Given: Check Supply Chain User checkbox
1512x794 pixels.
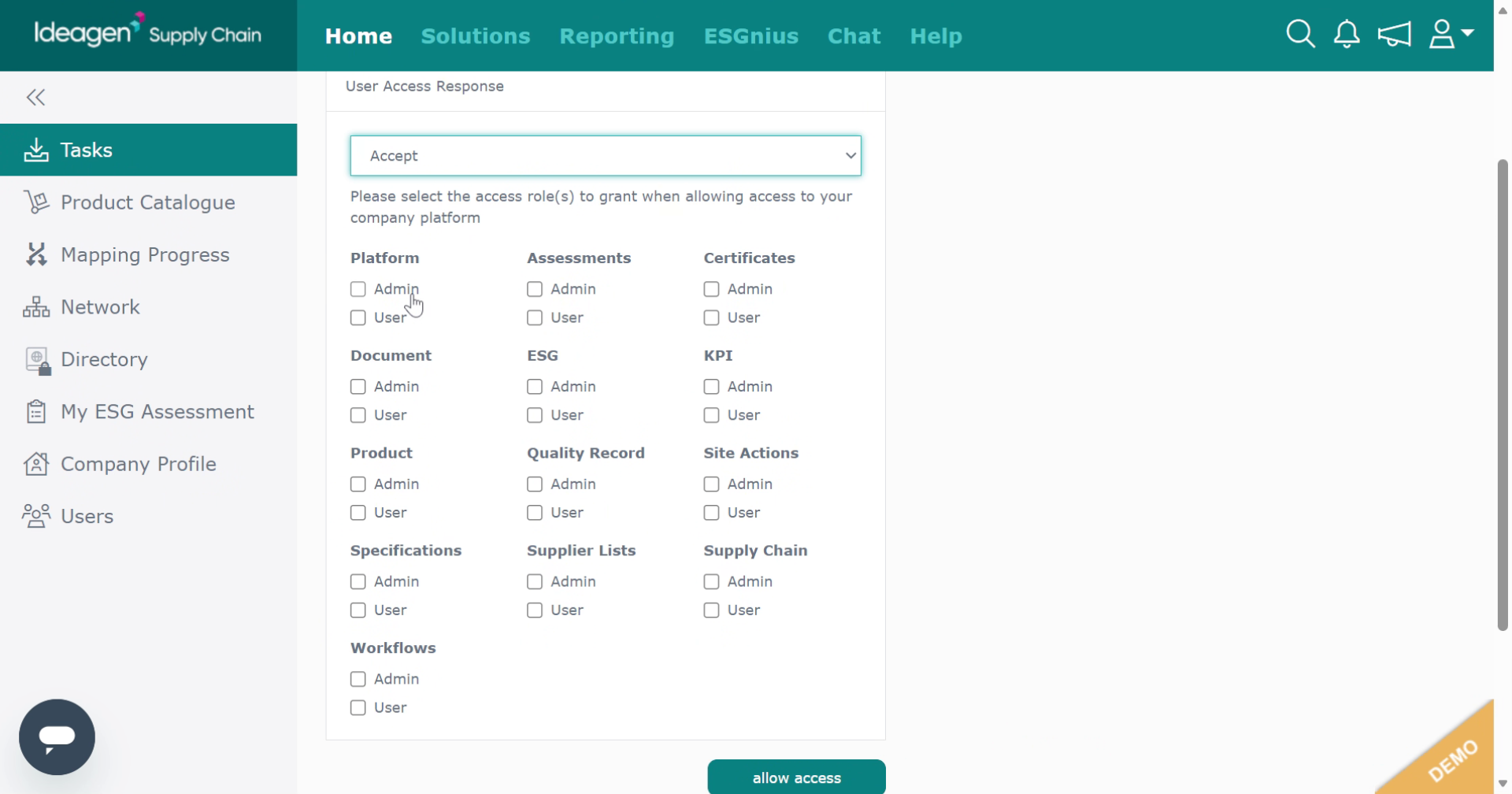Looking at the screenshot, I should click(711, 610).
